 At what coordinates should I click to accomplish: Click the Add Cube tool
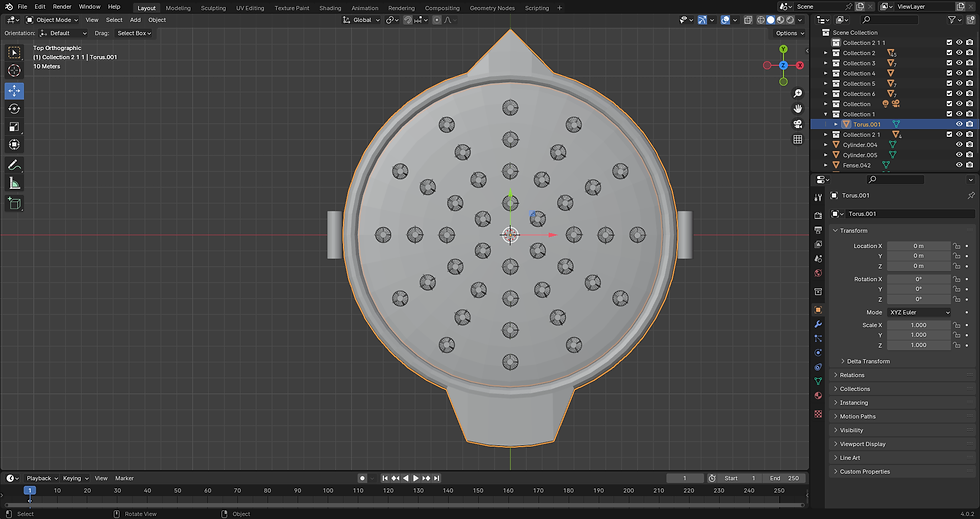14,203
